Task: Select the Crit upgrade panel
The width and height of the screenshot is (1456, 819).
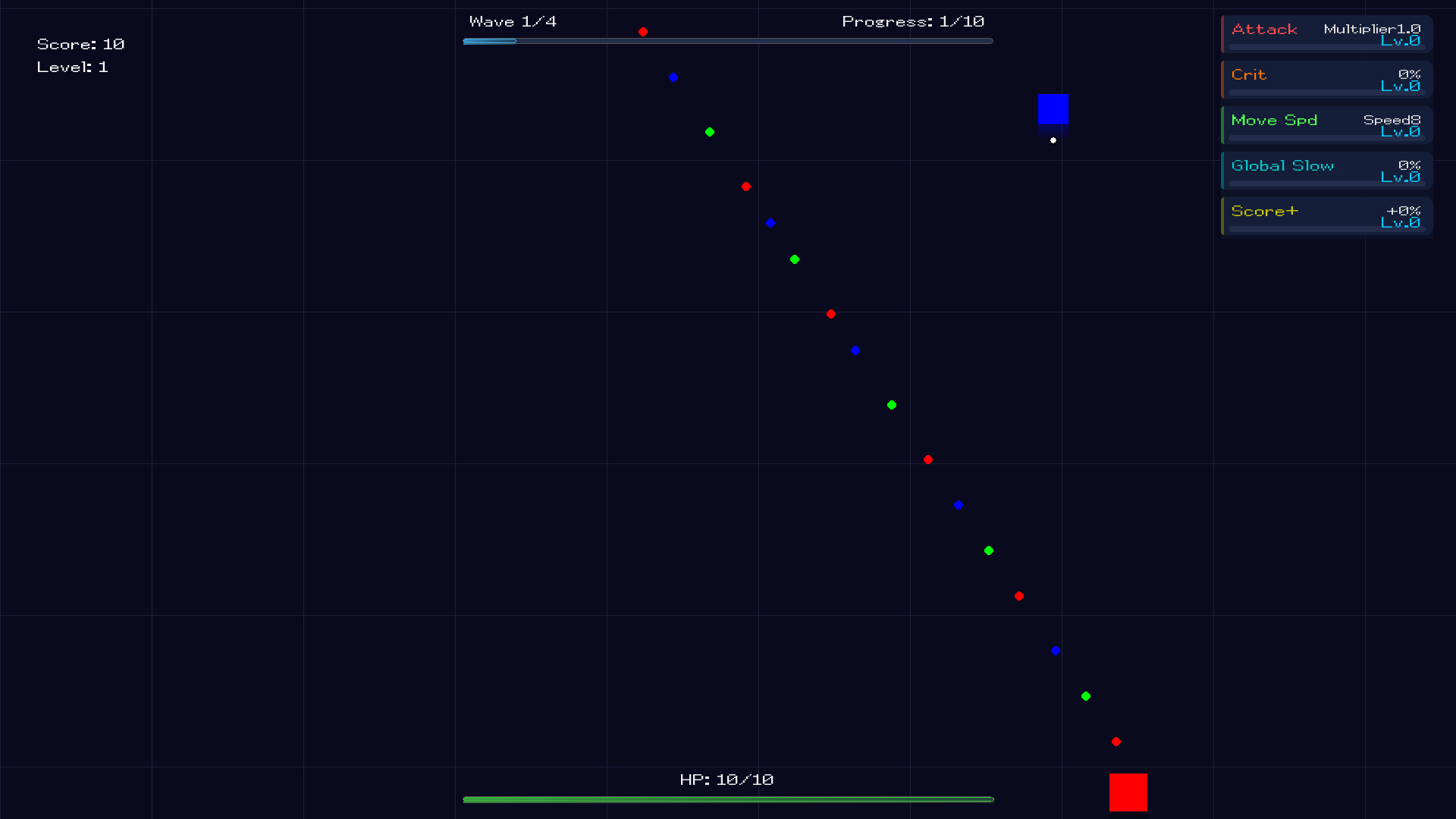Action: (x=1326, y=80)
